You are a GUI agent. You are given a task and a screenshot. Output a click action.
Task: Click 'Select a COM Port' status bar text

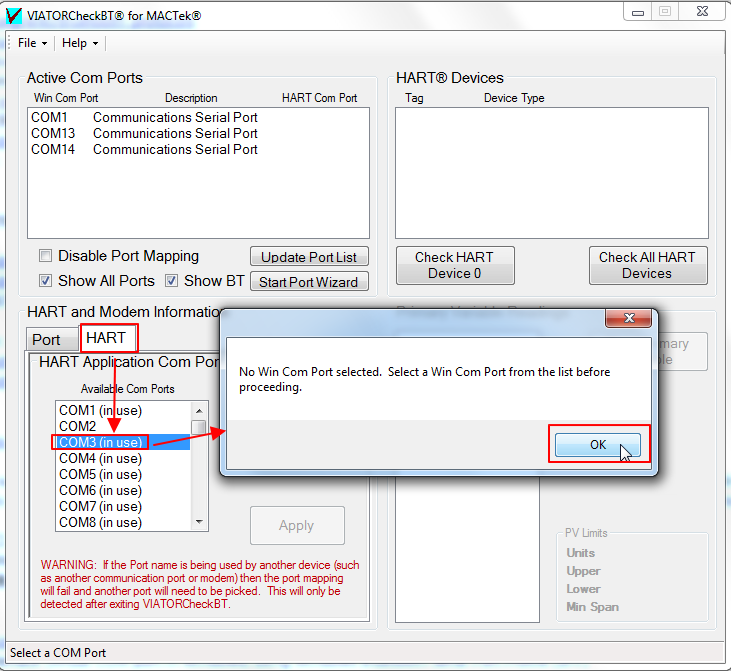pyautogui.click(x=58, y=652)
